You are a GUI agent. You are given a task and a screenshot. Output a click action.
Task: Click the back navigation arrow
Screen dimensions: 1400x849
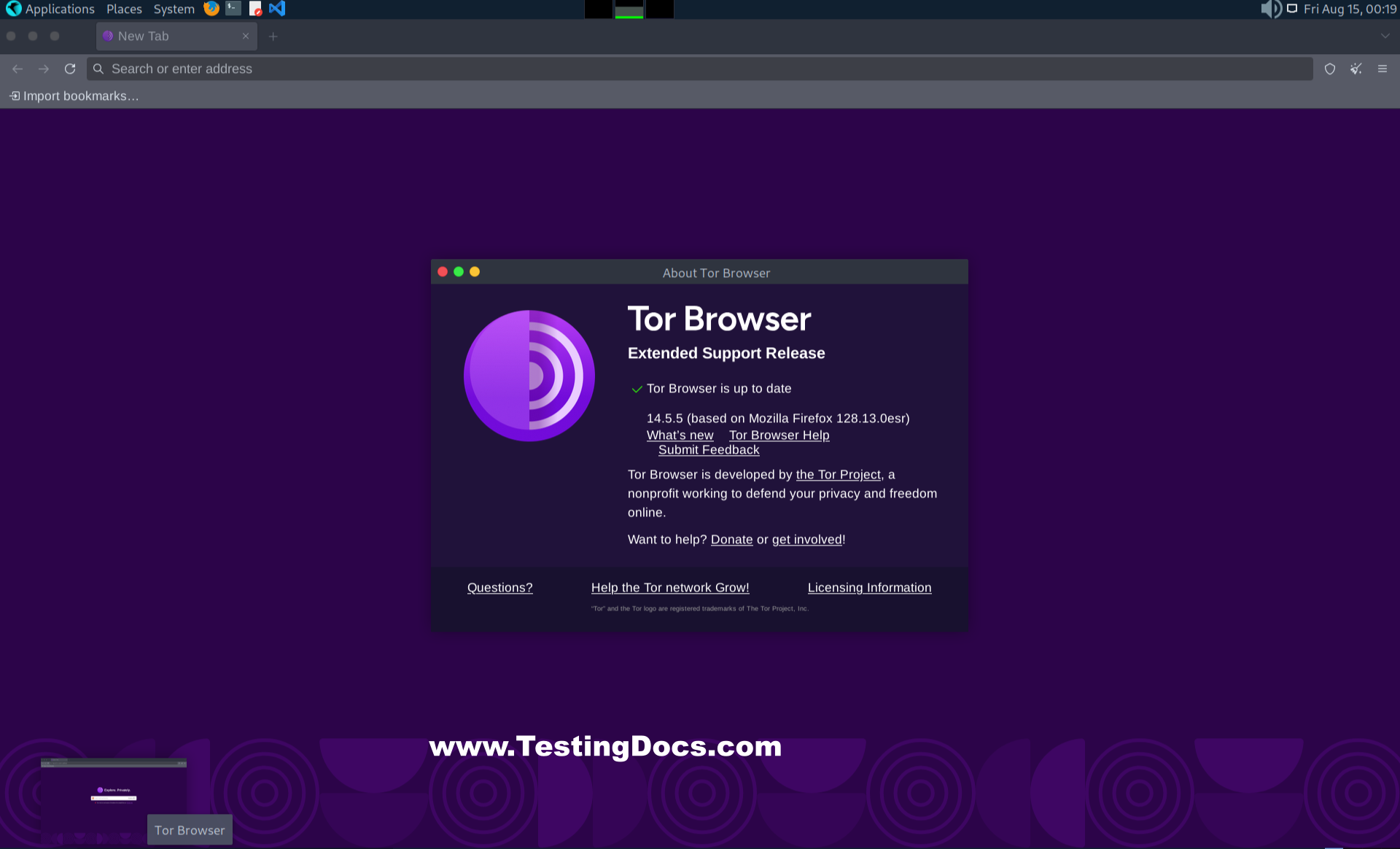[x=17, y=69]
